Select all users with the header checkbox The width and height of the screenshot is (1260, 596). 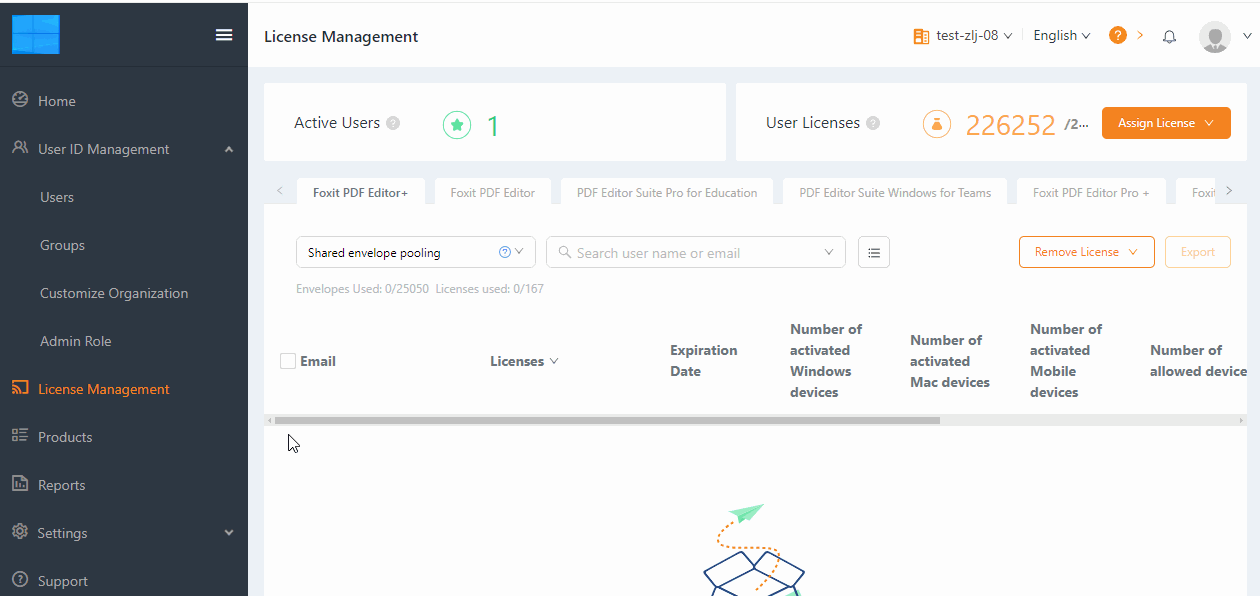coord(287,360)
